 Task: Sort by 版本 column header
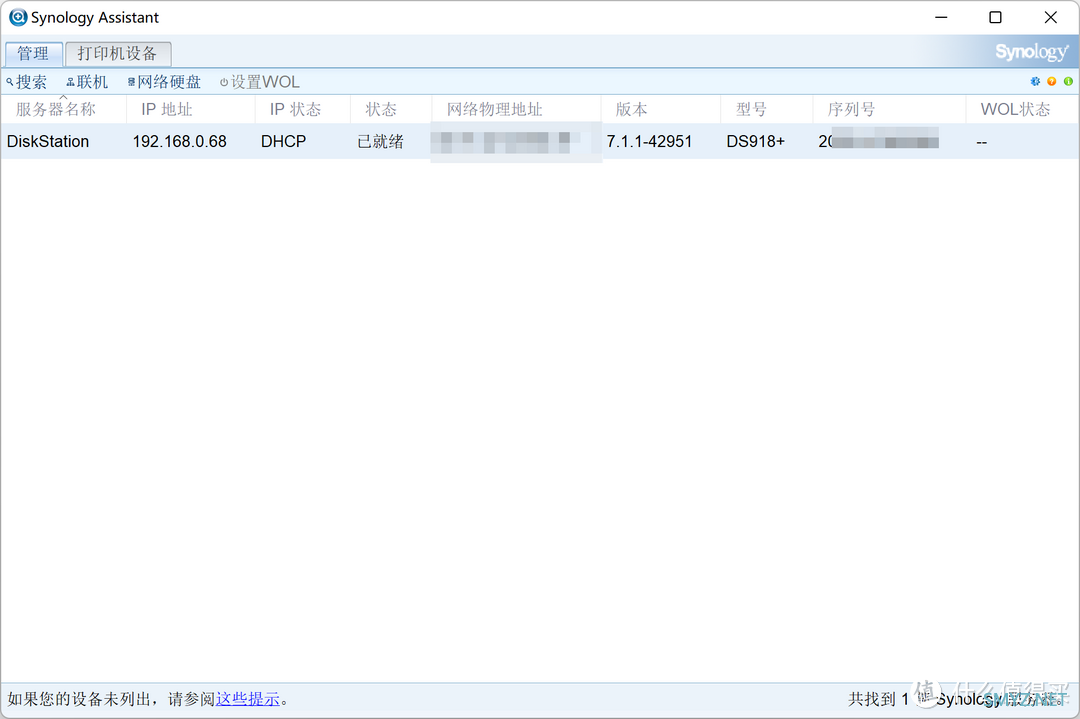[661, 109]
